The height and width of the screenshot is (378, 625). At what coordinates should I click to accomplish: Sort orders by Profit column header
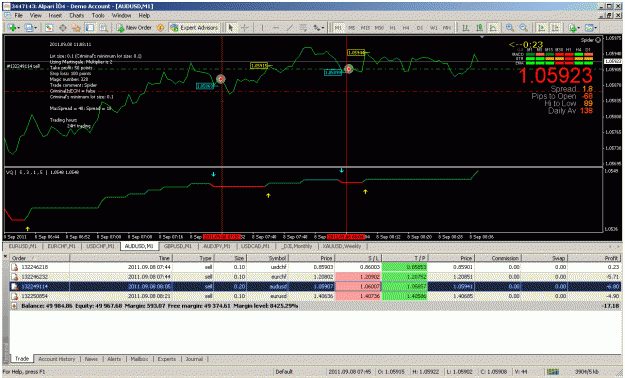click(x=594, y=258)
